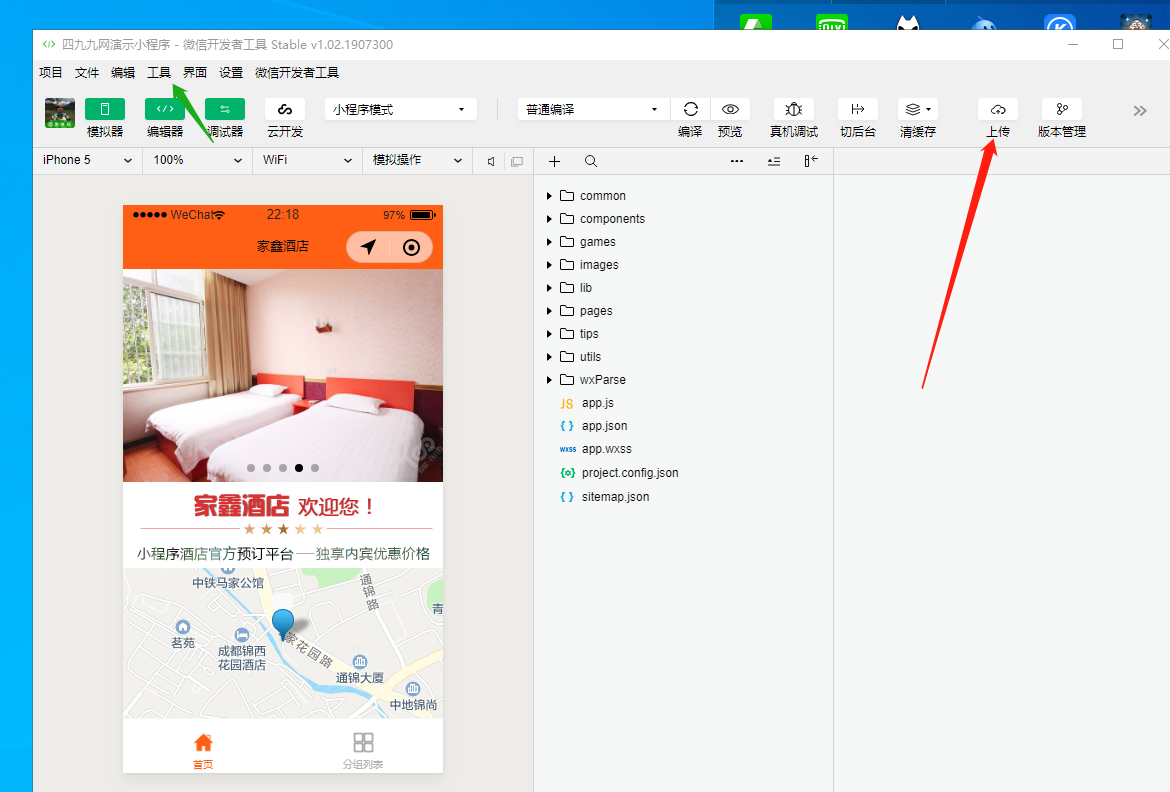The height and width of the screenshot is (792, 1170).
Task: Click the add file plus icon
Action: click(x=555, y=161)
